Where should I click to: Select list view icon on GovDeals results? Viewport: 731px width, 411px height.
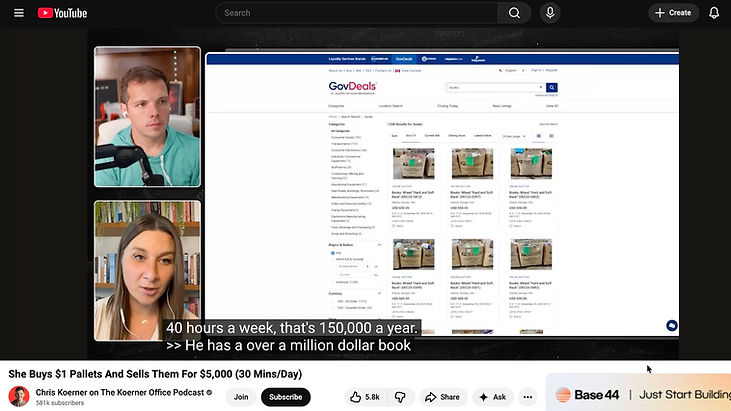551,136
